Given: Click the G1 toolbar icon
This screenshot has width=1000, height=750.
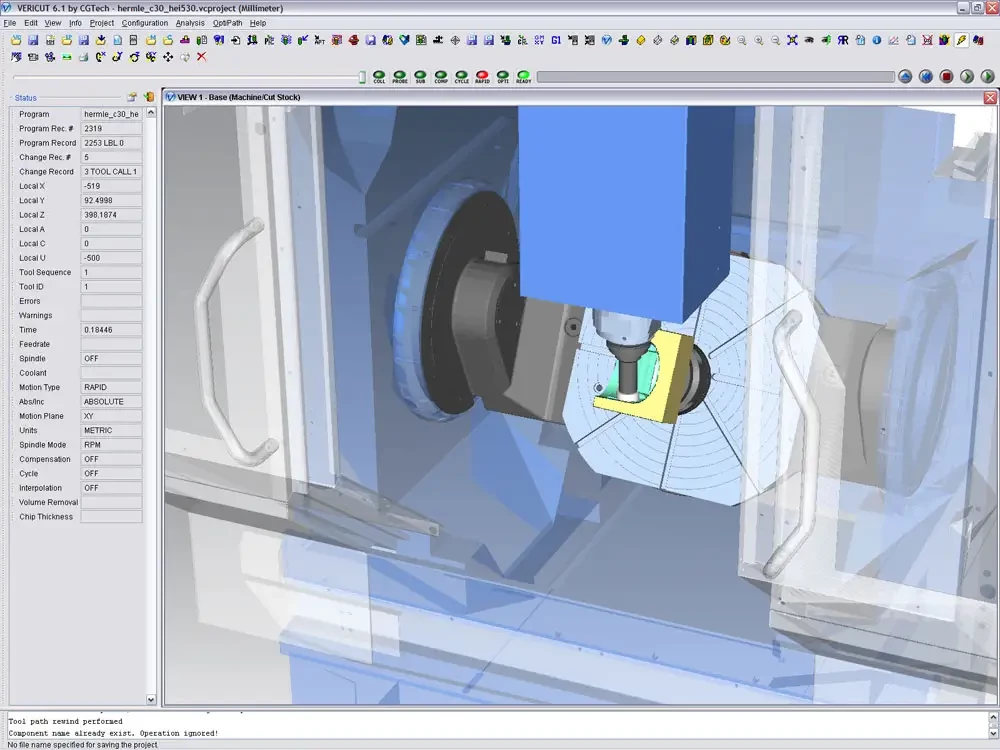Looking at the screenshot, I should 555,41.
